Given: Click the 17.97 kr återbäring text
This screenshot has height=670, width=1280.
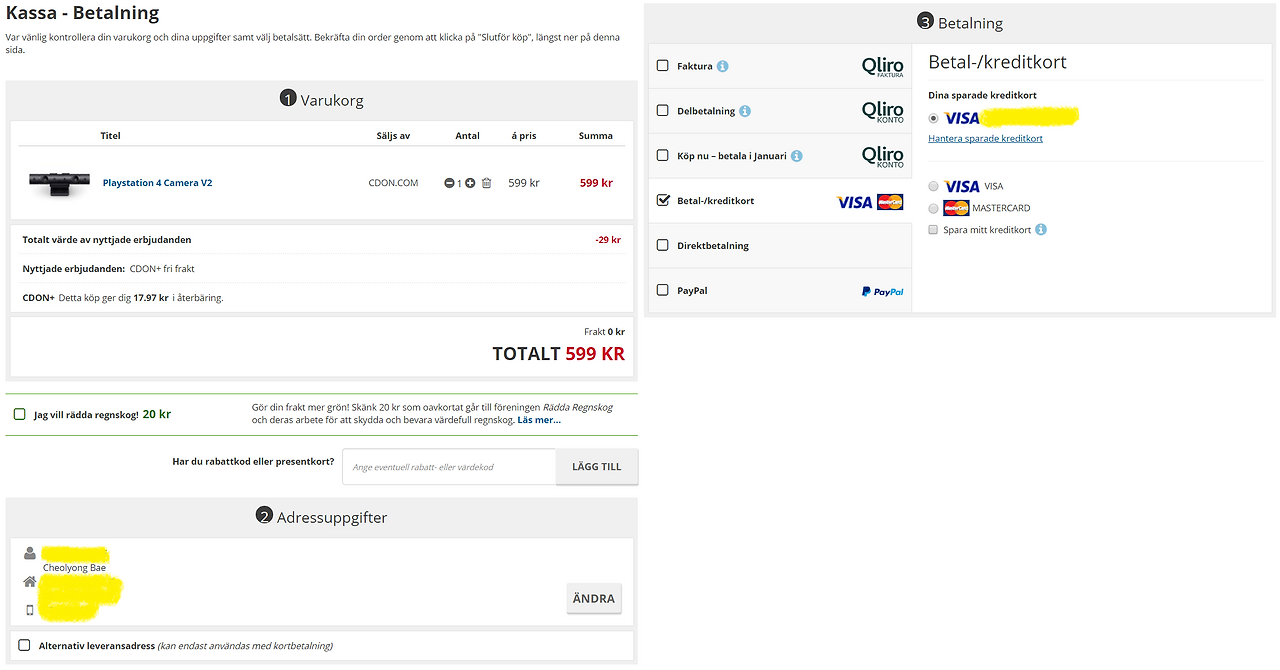Looking at the screenshot, I should tap(151, 298).
